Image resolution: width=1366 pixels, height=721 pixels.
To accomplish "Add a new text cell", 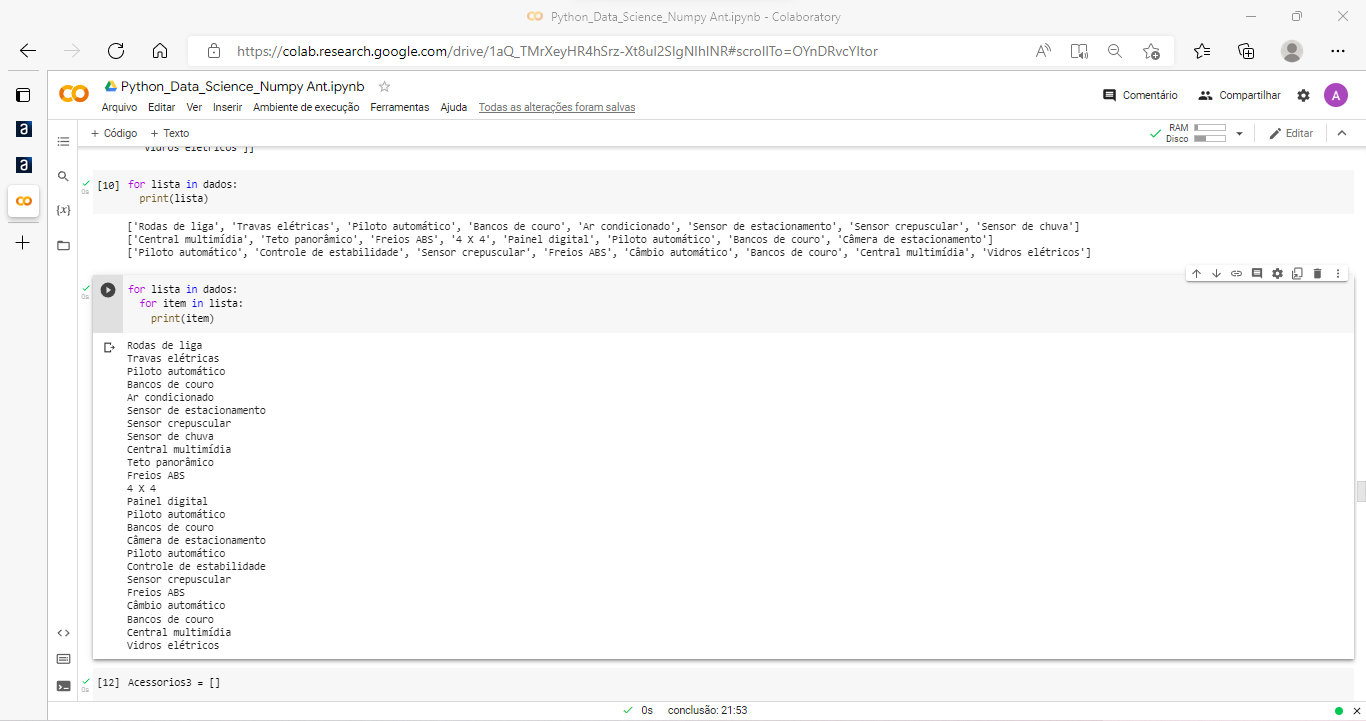I will click(169, 133).
